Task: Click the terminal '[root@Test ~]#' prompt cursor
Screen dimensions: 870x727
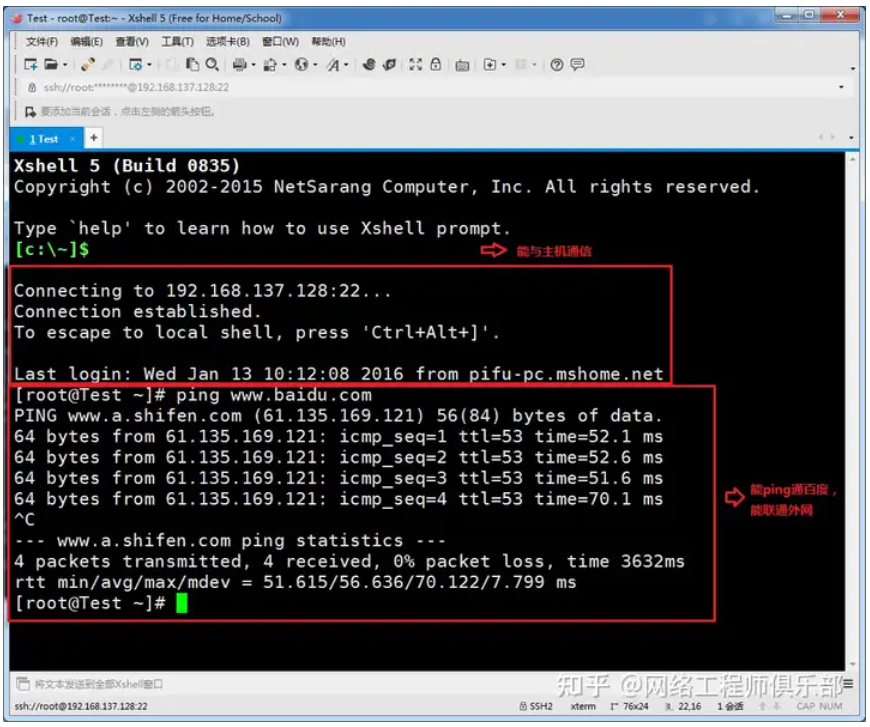Action: coord(182,603)
